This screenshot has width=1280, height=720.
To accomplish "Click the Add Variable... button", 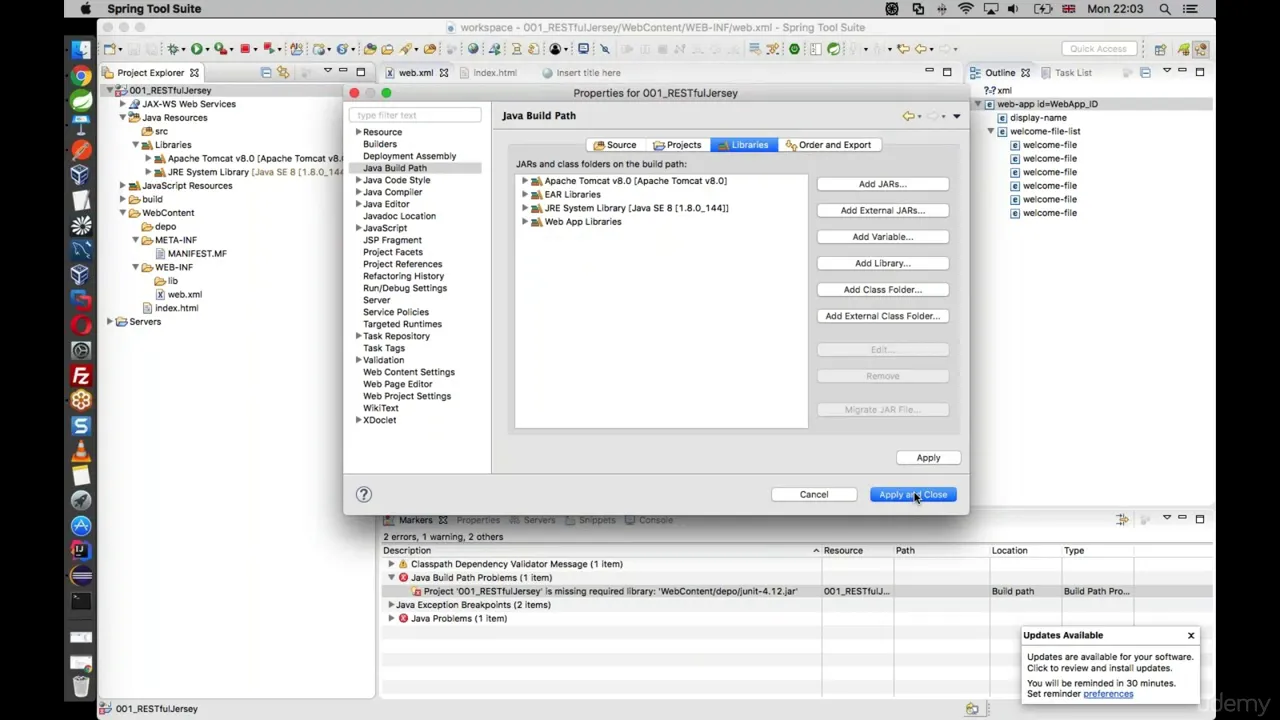I will pyautogui.click(x=882, y=237).
